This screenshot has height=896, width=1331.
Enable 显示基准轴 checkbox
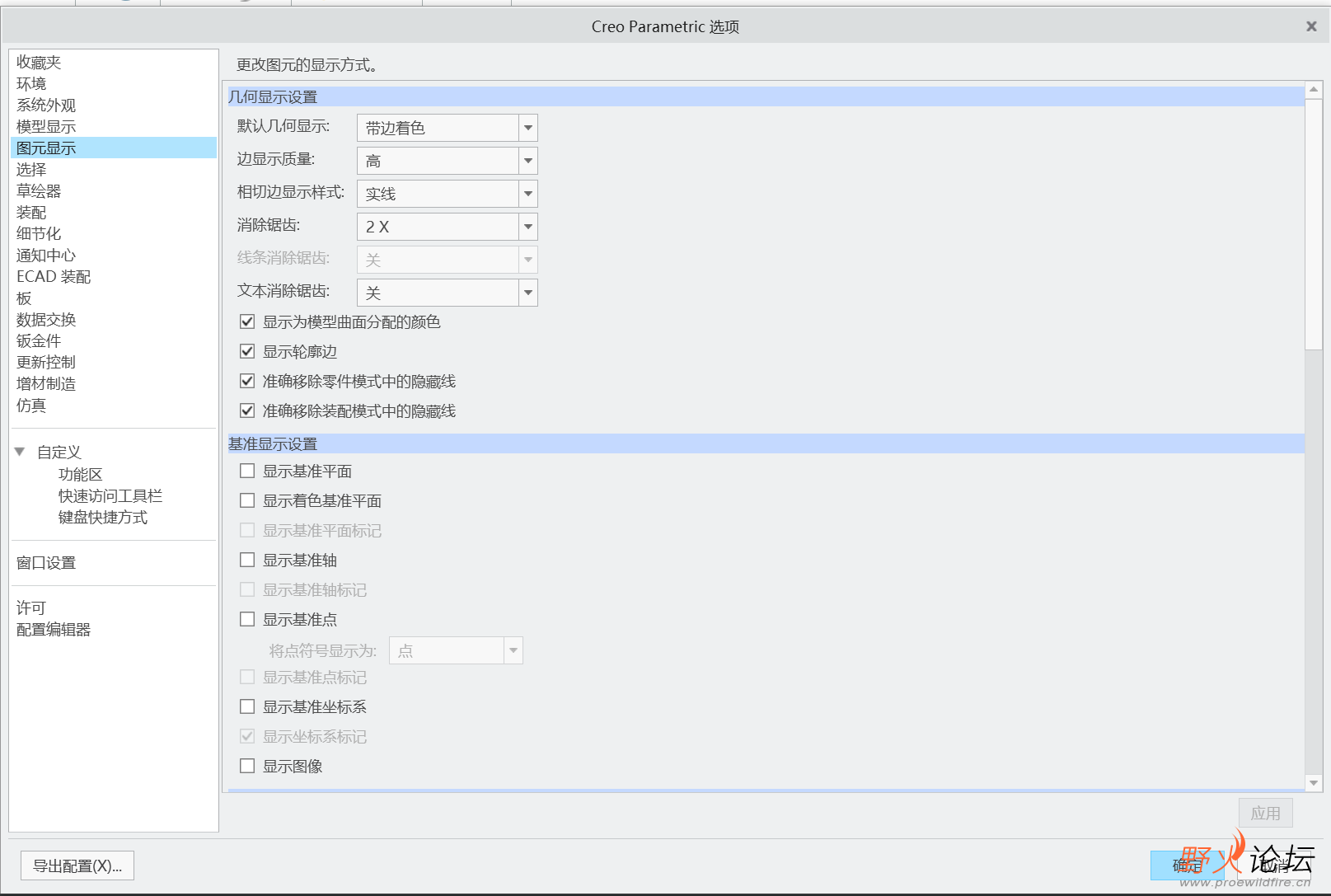[247, 560]
